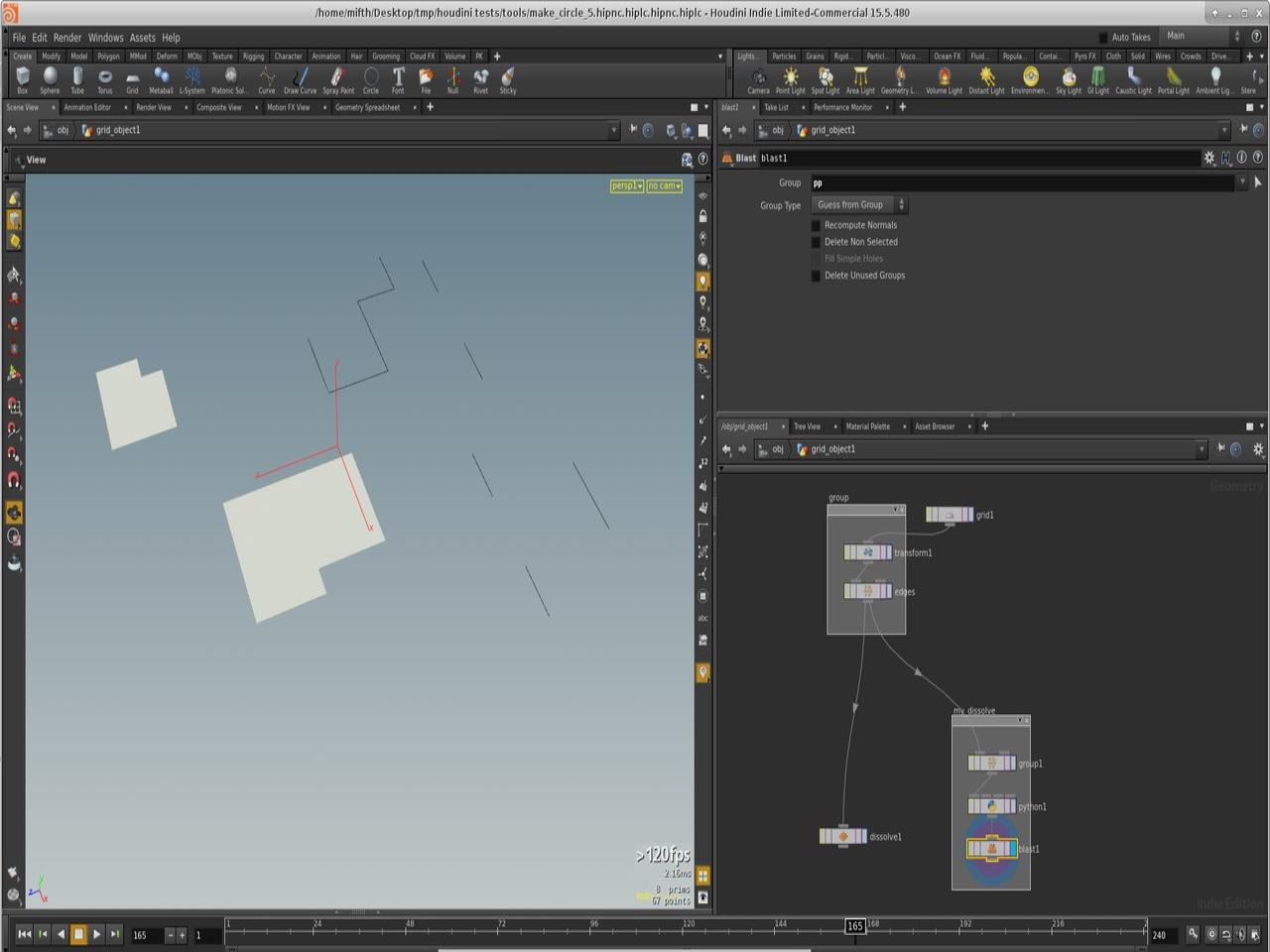Switch to the Geometry Spreadsheet tab
Screen dimensions: 1270x952
point(367,107)
